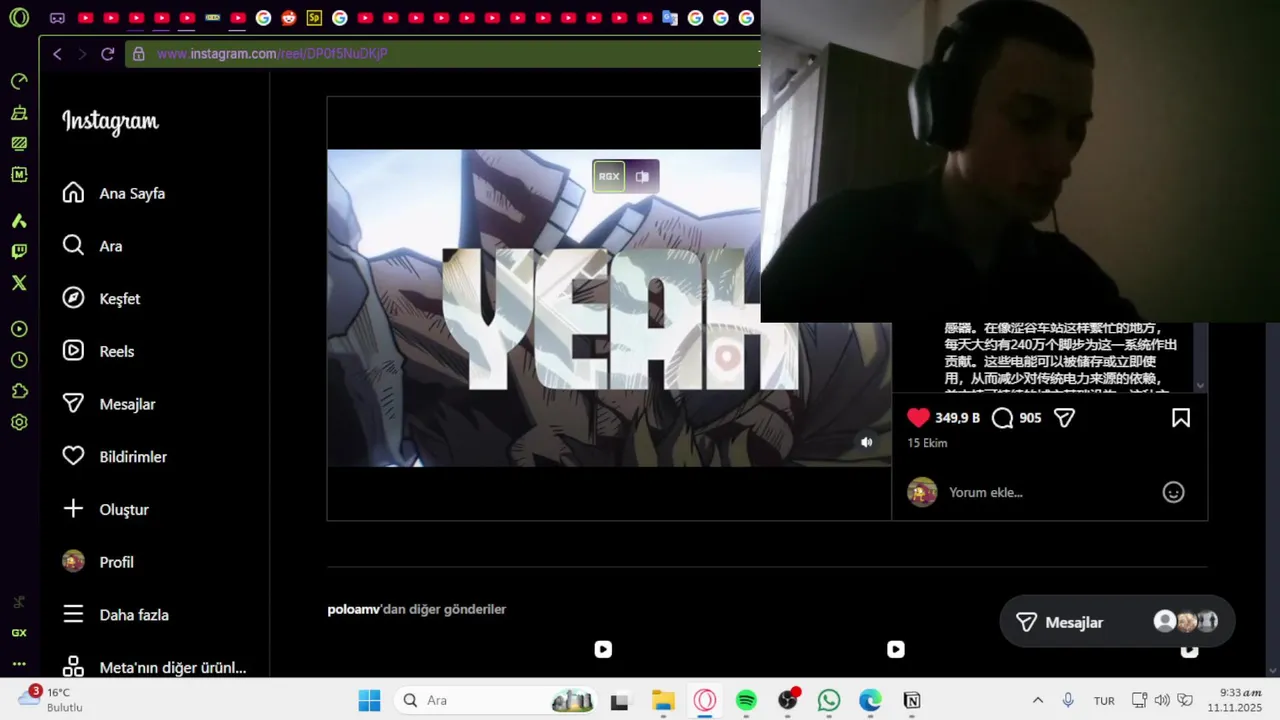Click the 349,9 B likes count

click(x=957, y=418)
